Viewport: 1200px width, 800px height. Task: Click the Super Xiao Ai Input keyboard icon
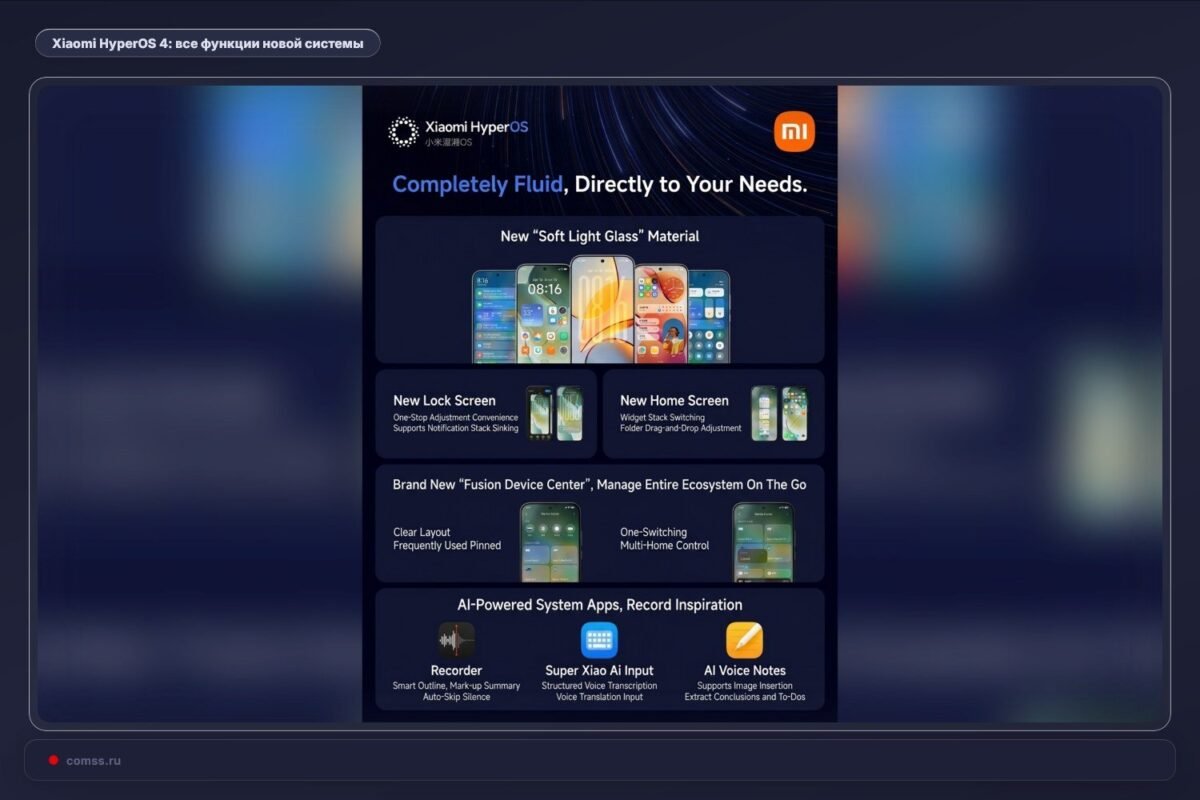click(599, 640)
